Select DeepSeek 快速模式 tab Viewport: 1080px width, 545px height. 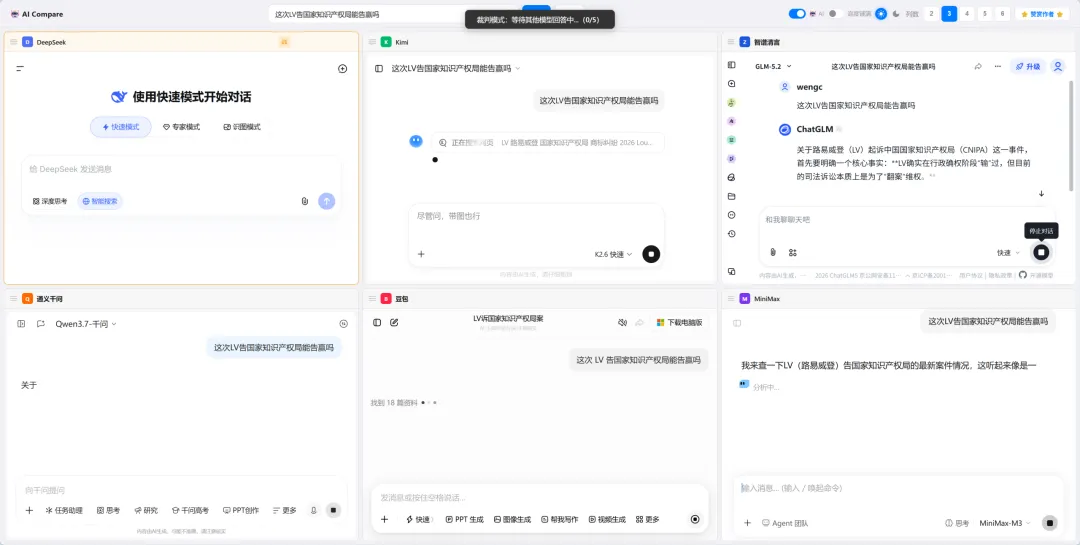coord(121,127)
